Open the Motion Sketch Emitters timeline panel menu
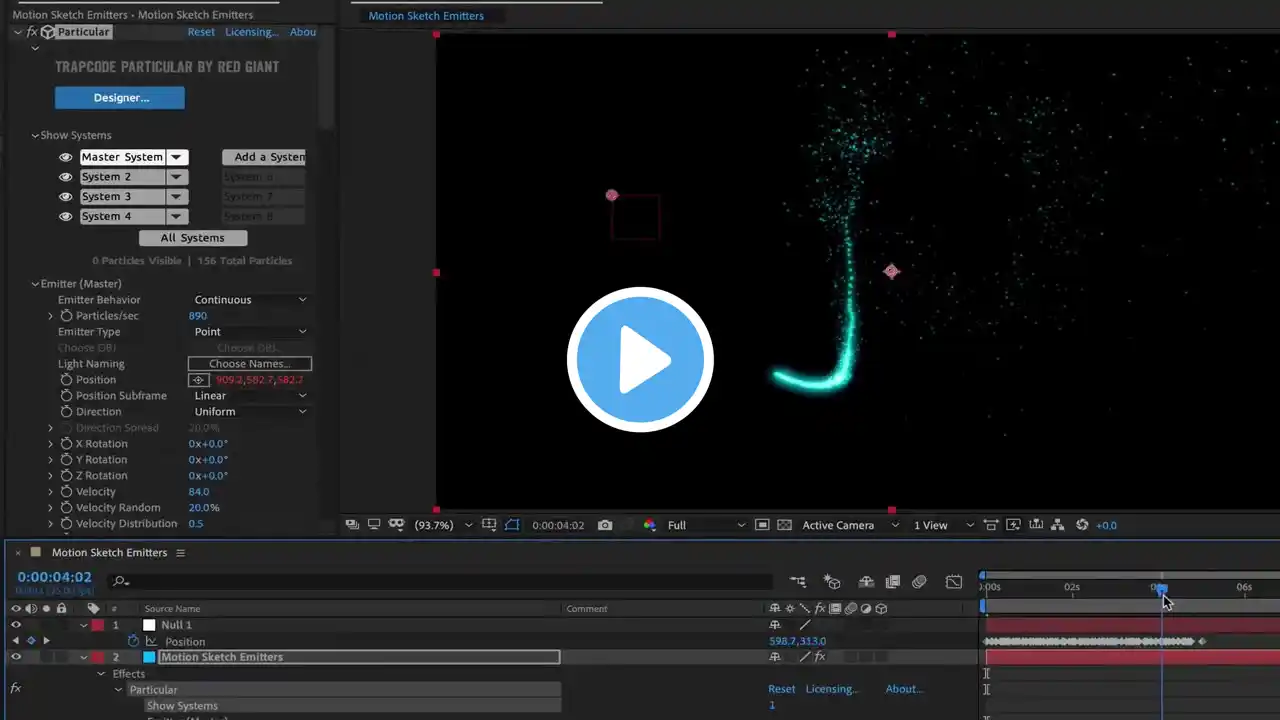 point(181,553)
